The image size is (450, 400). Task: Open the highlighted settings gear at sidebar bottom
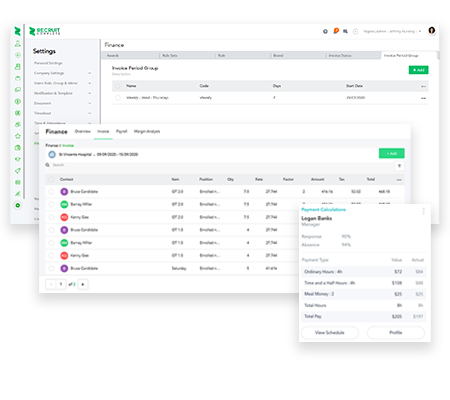(18, 205)
